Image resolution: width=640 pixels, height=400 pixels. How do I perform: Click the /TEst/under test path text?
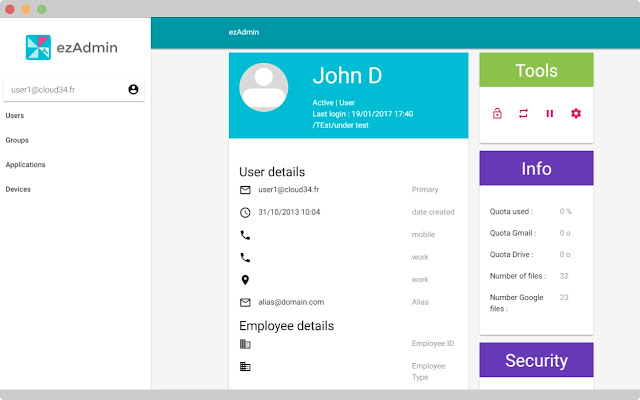tap(340, 125)
